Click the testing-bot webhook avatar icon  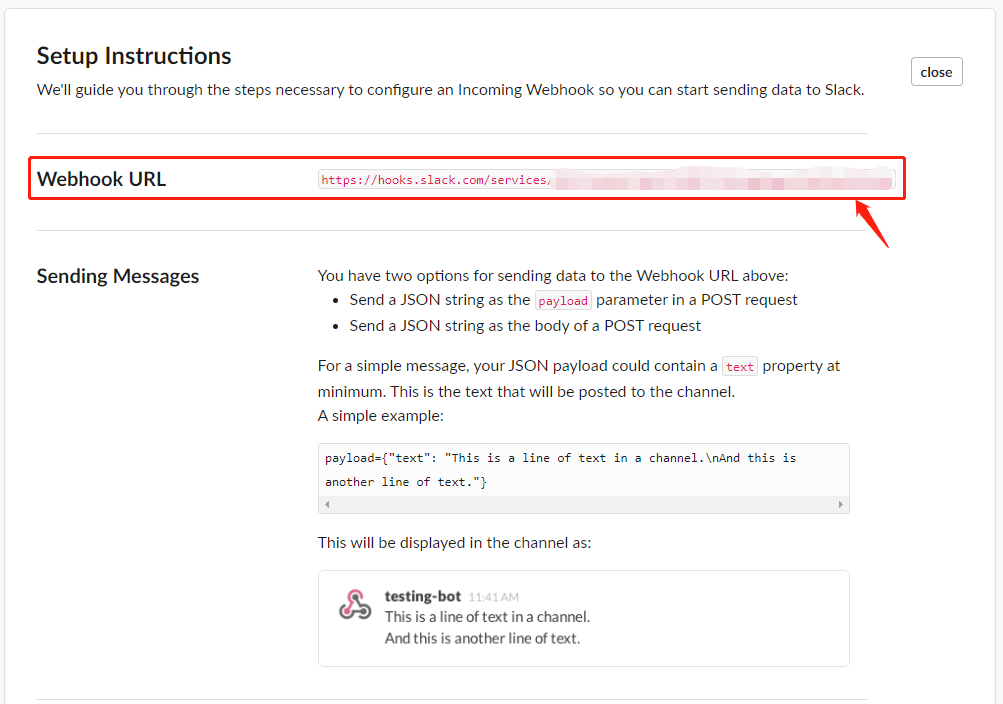[355, 605]
